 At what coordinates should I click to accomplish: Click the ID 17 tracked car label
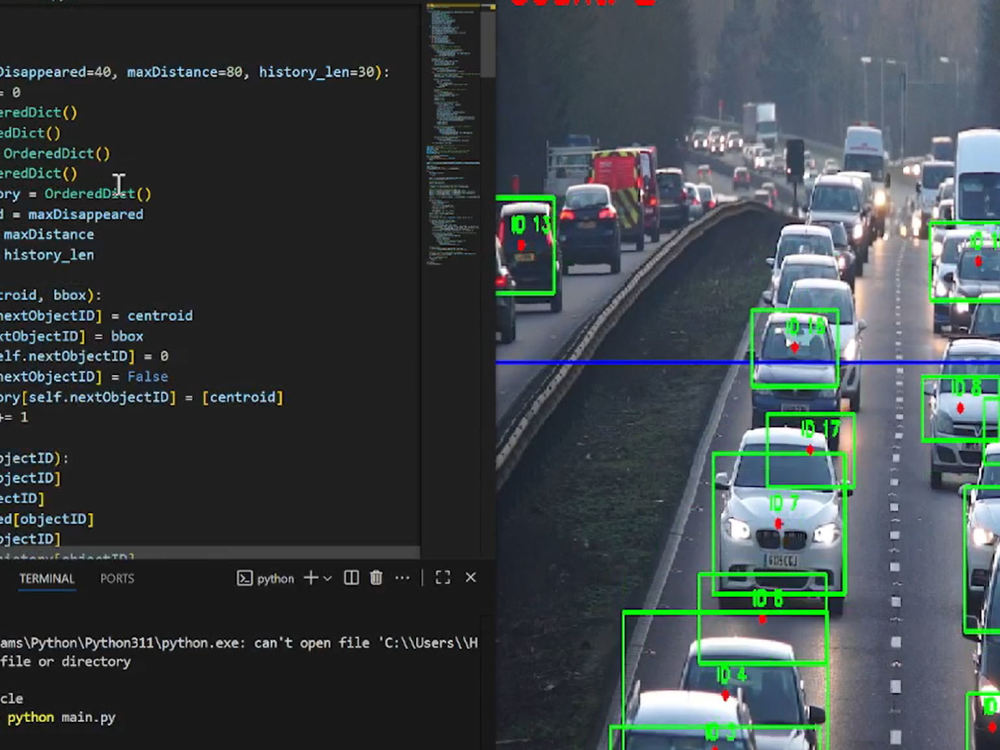click(820, 429)
